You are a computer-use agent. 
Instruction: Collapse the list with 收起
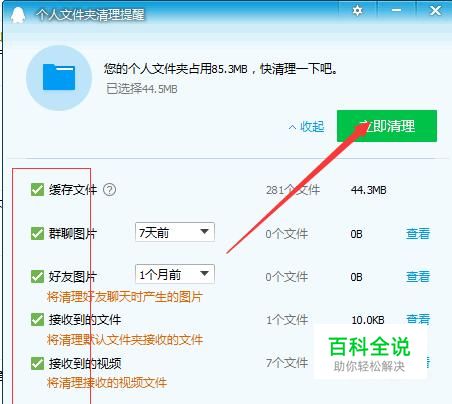(x=306, y=127)
